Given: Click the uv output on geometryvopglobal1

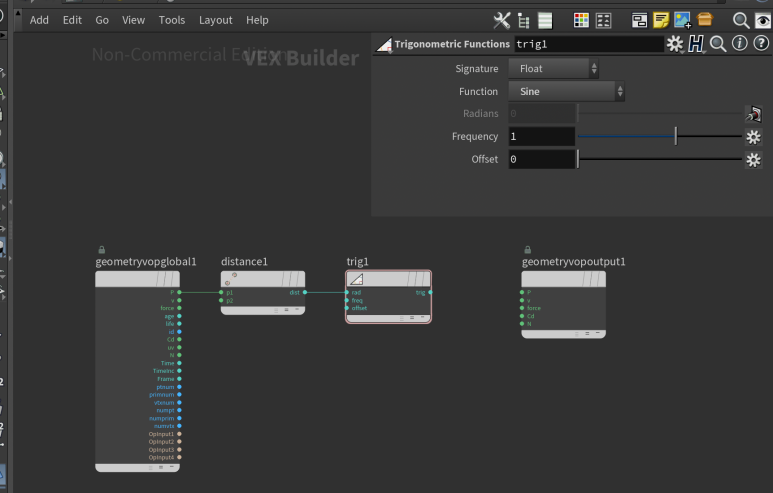Looking at the screenshot, I should pyautogui.click(x=179, y=348).
